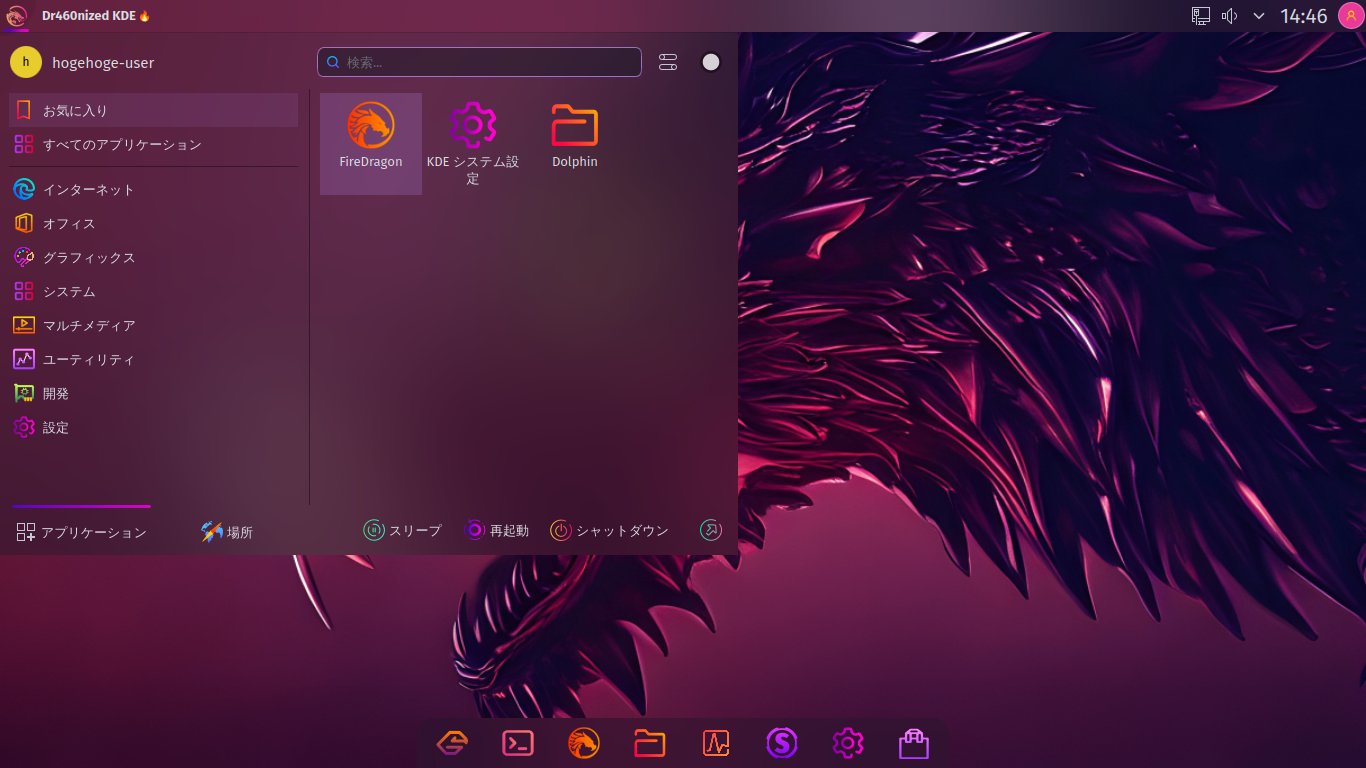
Task: Choose the グラフィックス category
Action: 154,257
